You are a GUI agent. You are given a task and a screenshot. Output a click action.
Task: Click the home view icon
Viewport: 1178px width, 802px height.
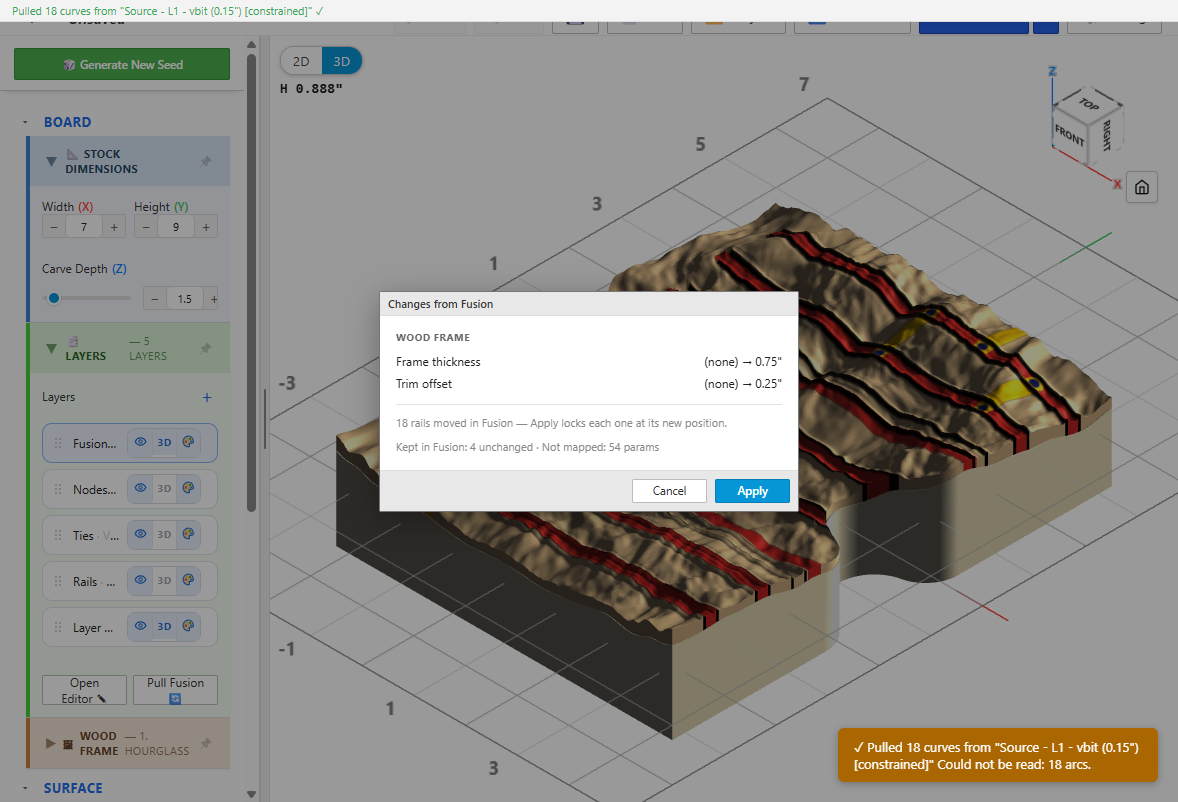click(1141, 187)
